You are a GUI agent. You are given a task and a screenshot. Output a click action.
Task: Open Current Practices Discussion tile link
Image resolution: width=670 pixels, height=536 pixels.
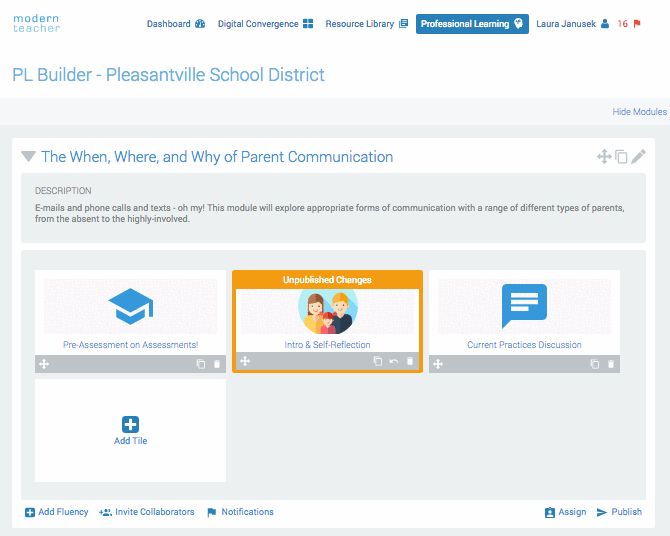point(524,345)
